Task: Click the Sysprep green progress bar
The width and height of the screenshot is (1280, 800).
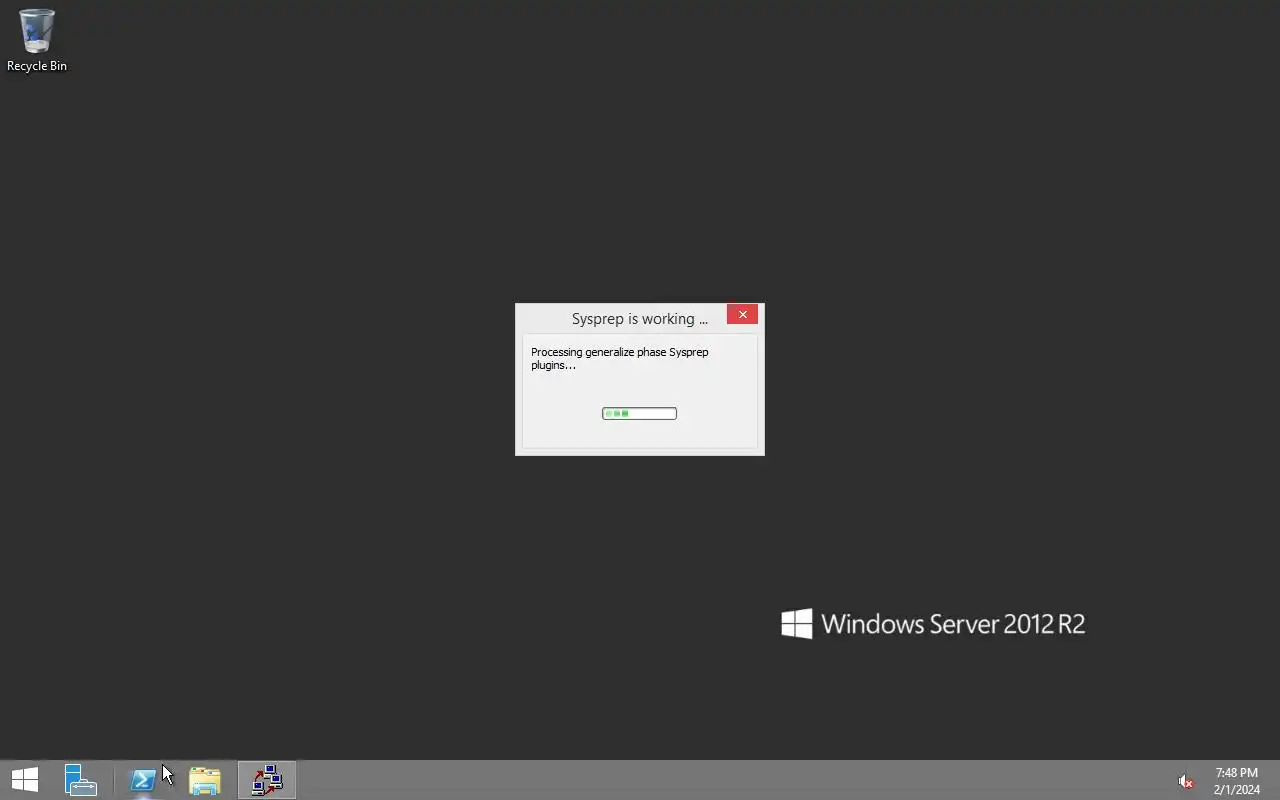Action: click(x=639, y=414)
